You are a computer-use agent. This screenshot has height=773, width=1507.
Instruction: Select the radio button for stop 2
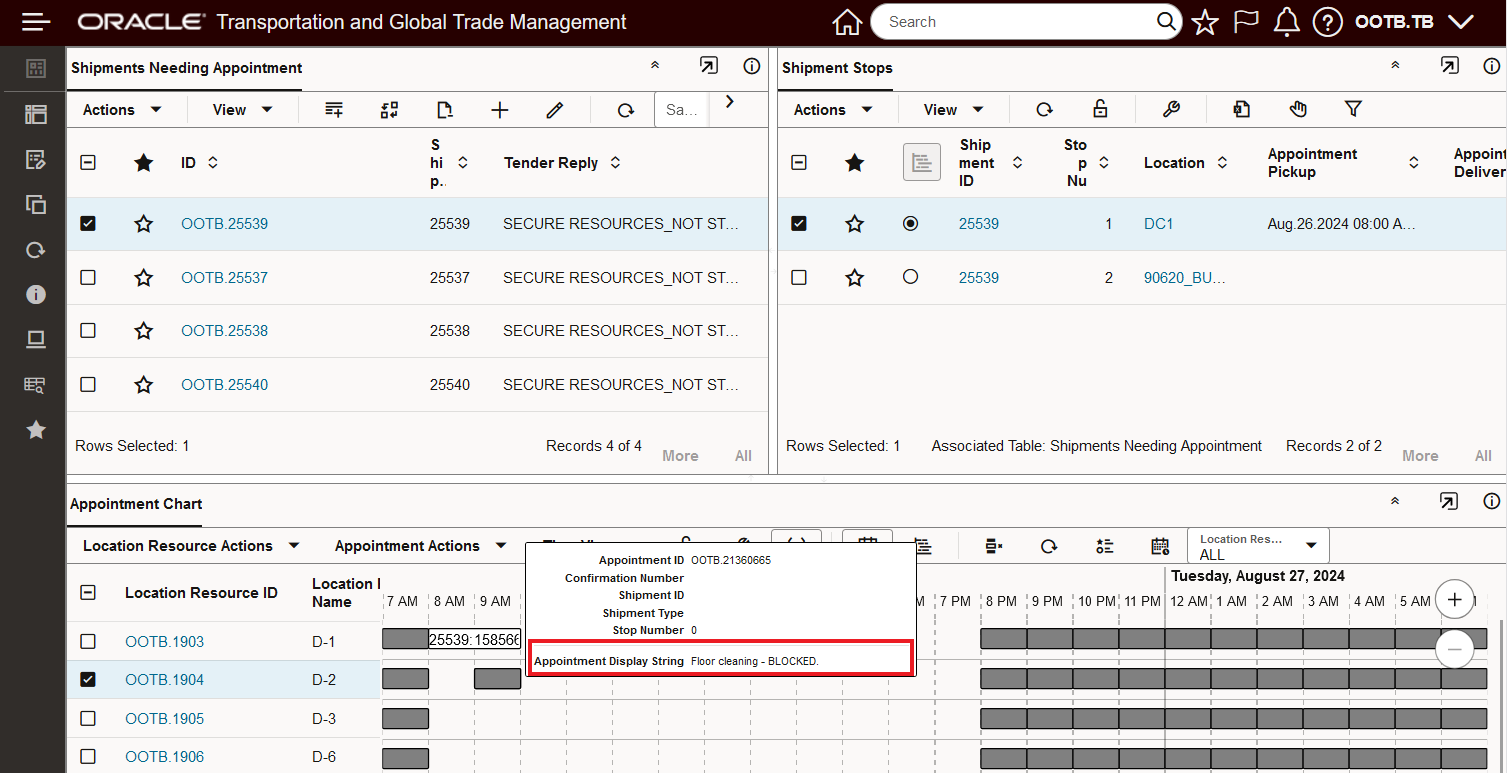pyautogui.click(x=910, y=277)
